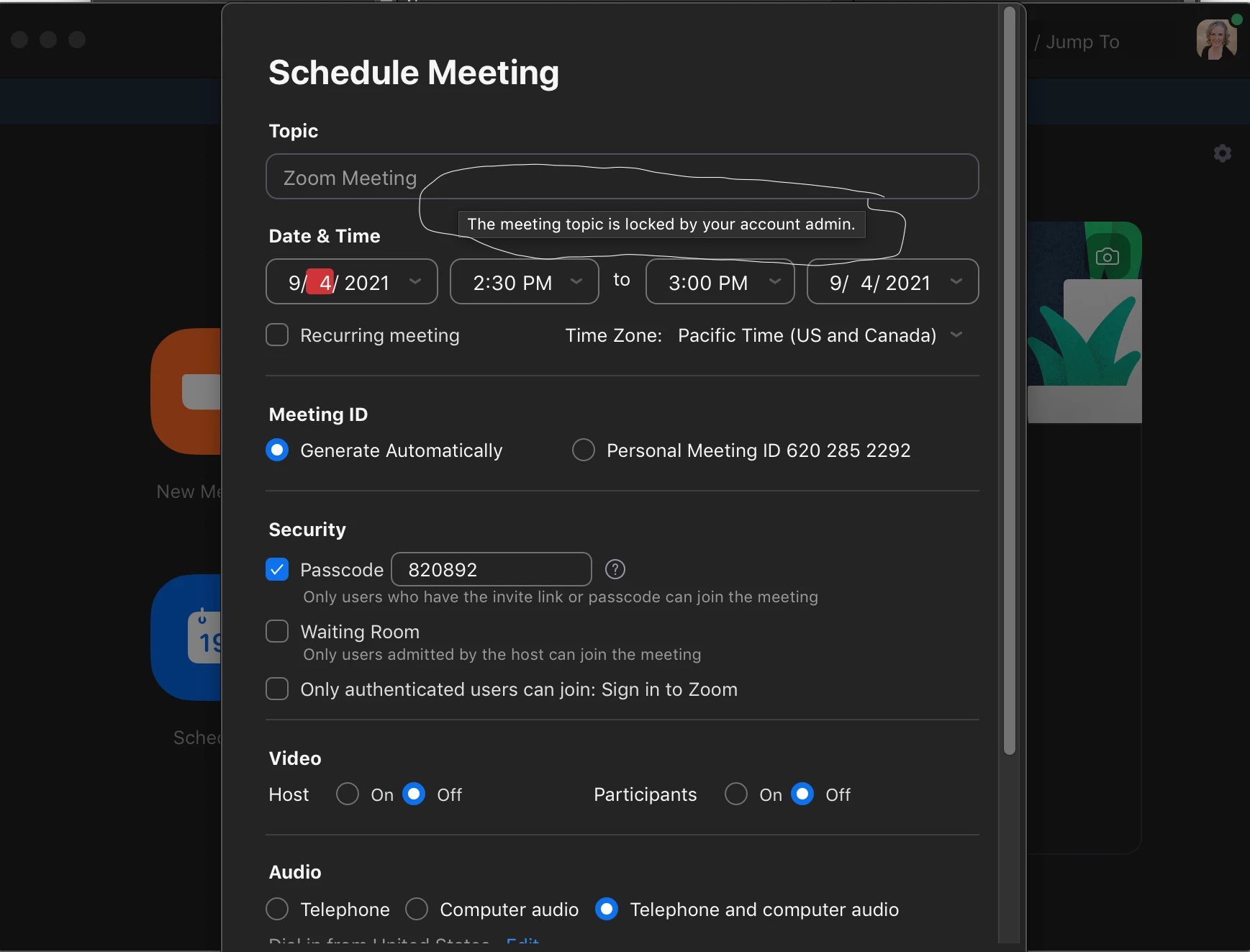Select Telephone and computer audio option
This screenshot has width=1250, height=952.
607,909
